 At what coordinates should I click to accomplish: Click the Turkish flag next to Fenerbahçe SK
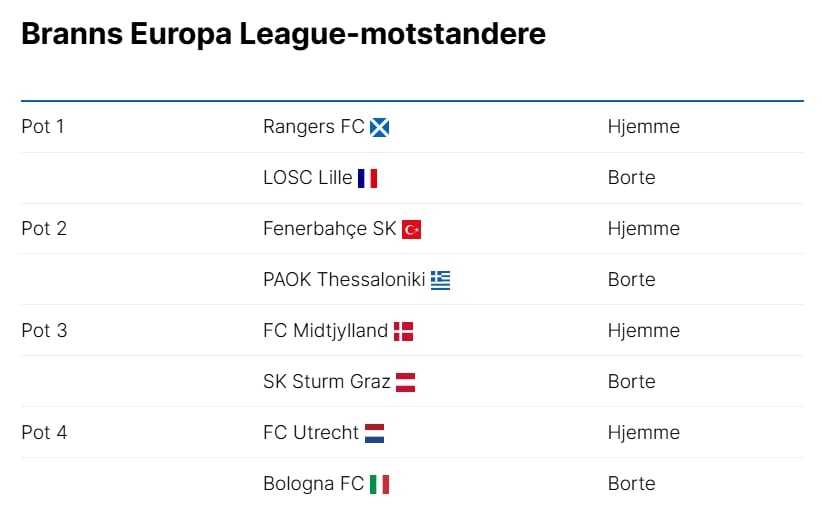pyautogui.click(x=411, y=229)
